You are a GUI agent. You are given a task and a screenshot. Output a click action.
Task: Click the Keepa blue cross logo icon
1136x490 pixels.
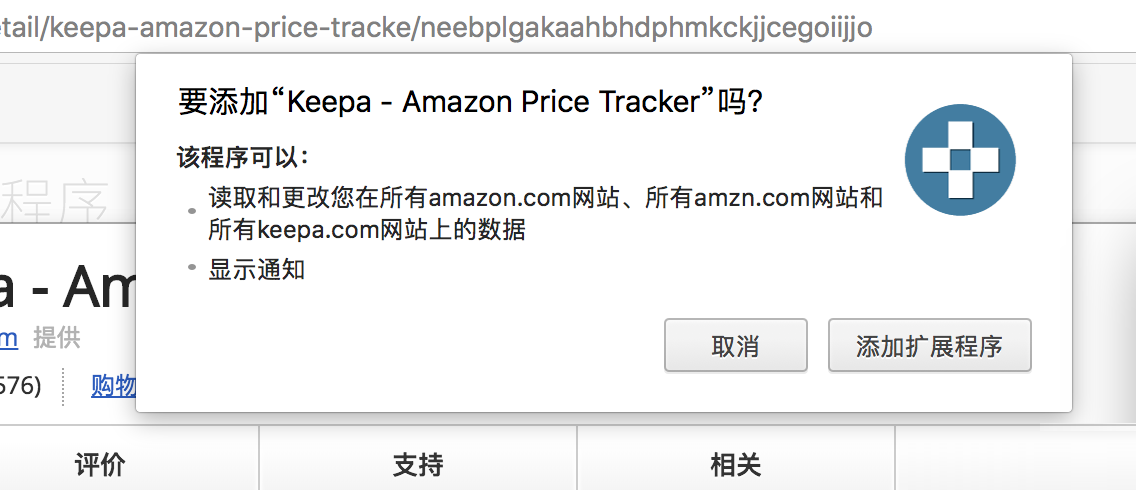click(960, 159)
